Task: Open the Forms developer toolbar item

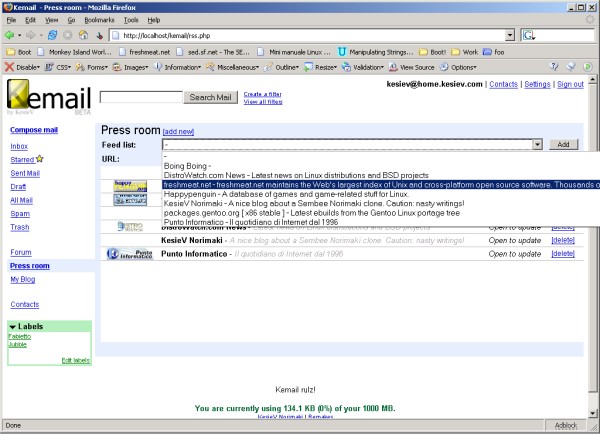Action: click(x=91, y=67)
